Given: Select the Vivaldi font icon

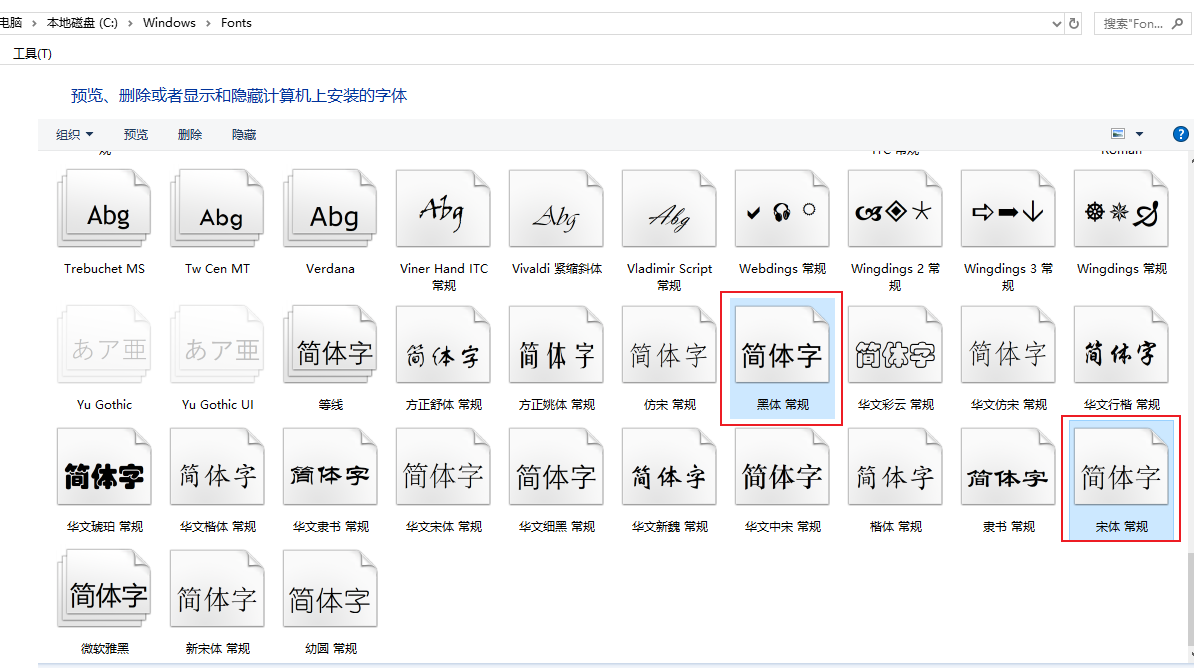Looking at the screenshot, I should tap(556, 209).
